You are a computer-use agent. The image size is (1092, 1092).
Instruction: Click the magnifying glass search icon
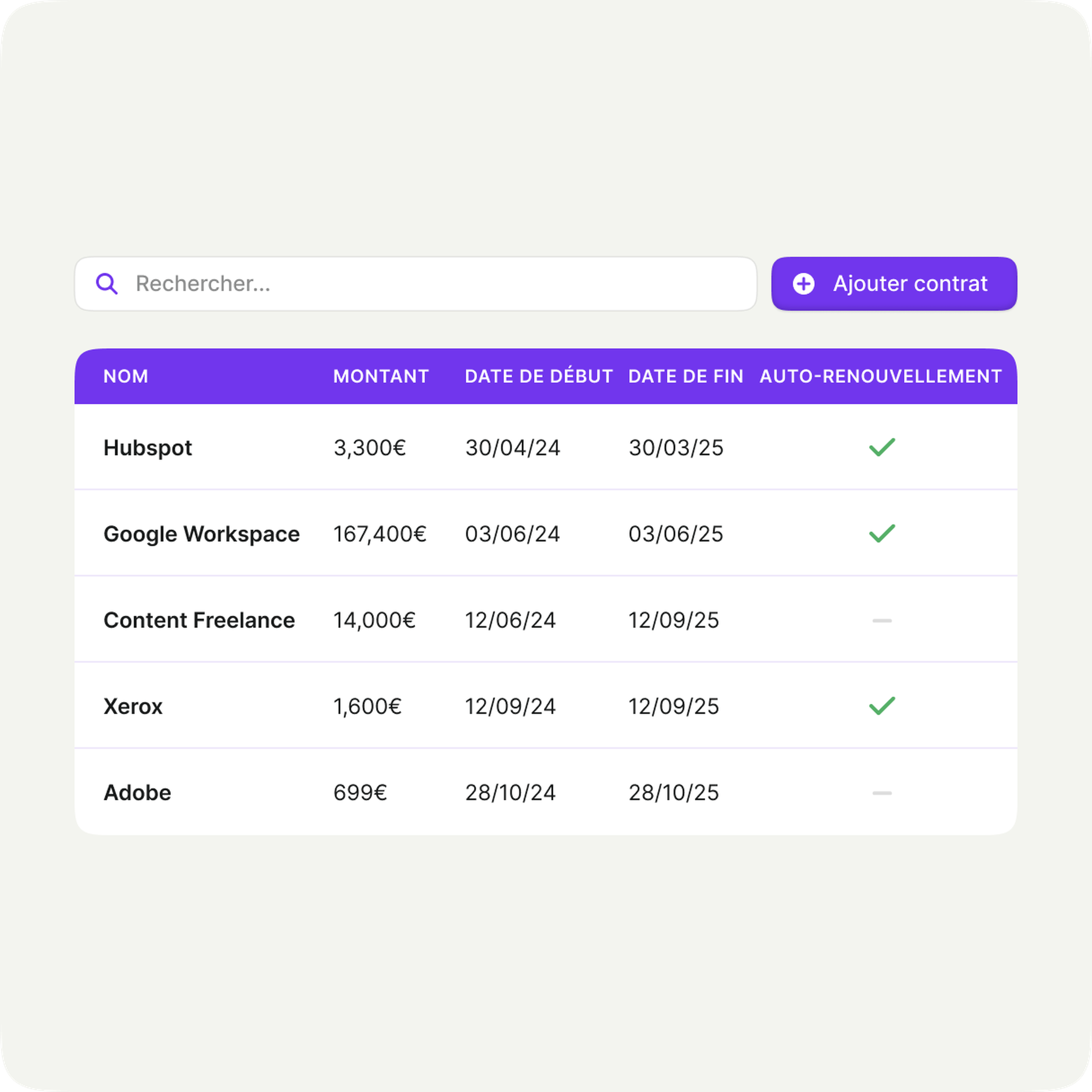tap(106, 284)
